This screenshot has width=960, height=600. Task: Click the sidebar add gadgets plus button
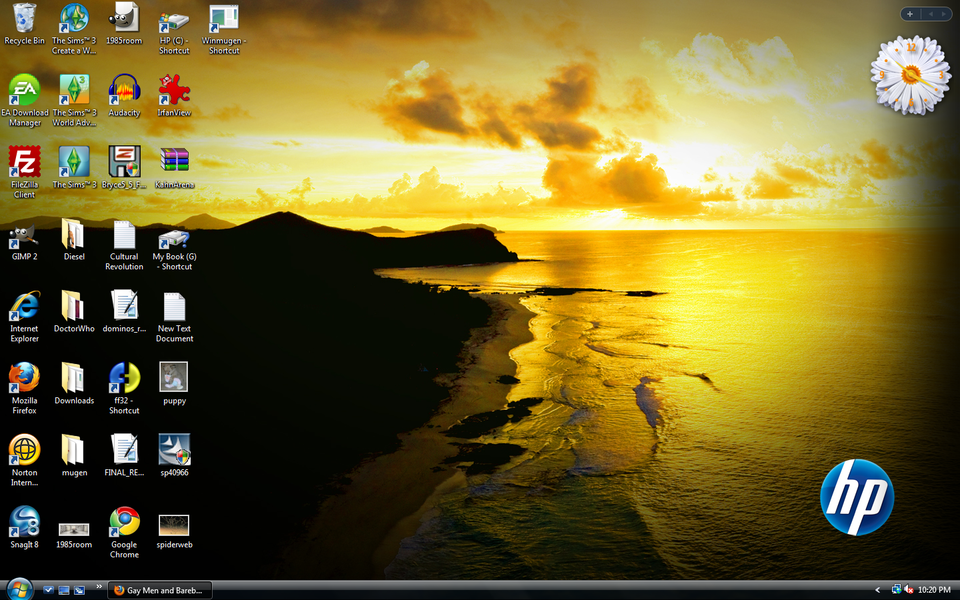tap(910, 14)
